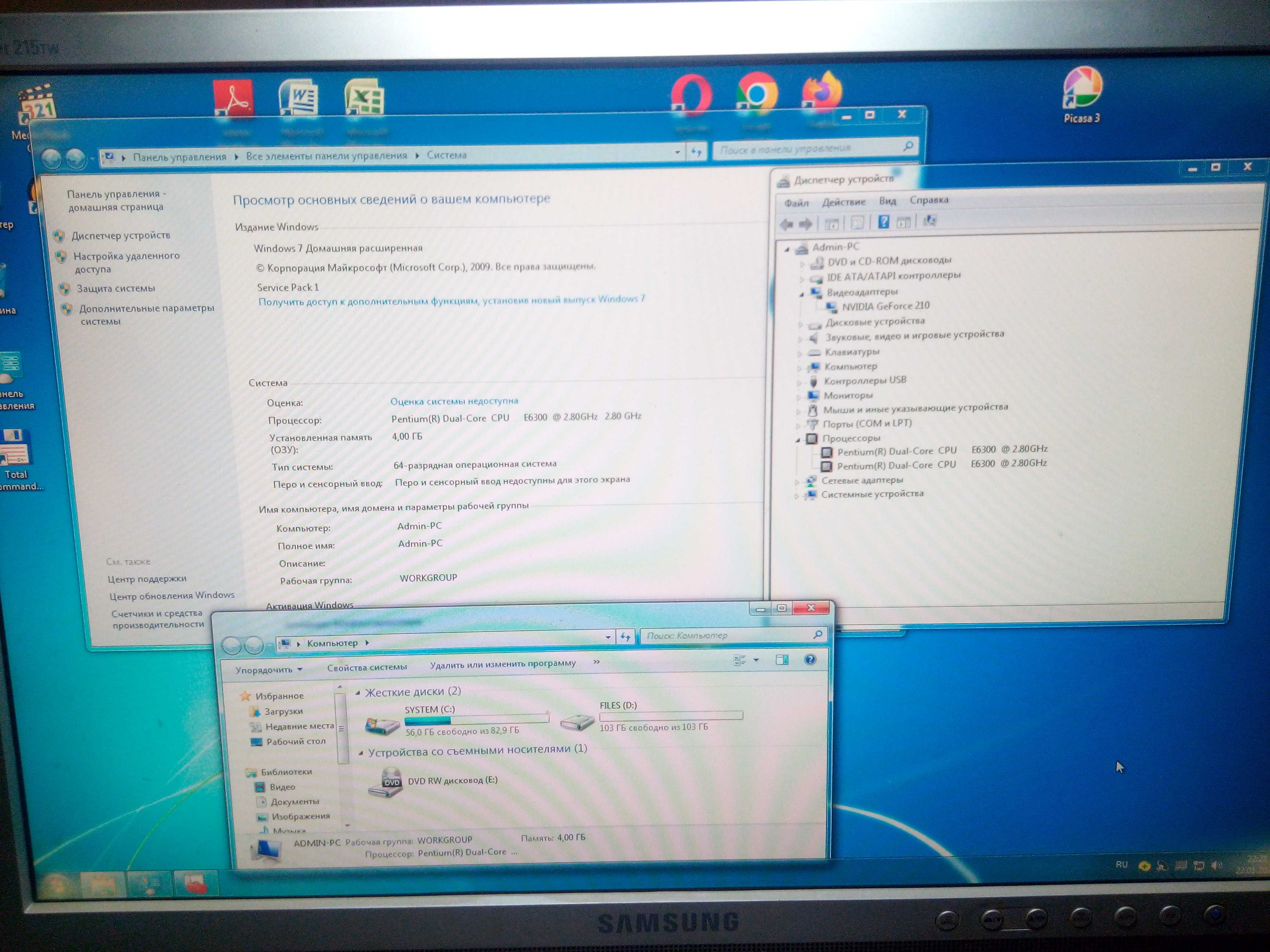This screenshot has width=1270, height=952.
Task: Click the Forward arrow in Device Manager toolbar
Action: point(806,224)
